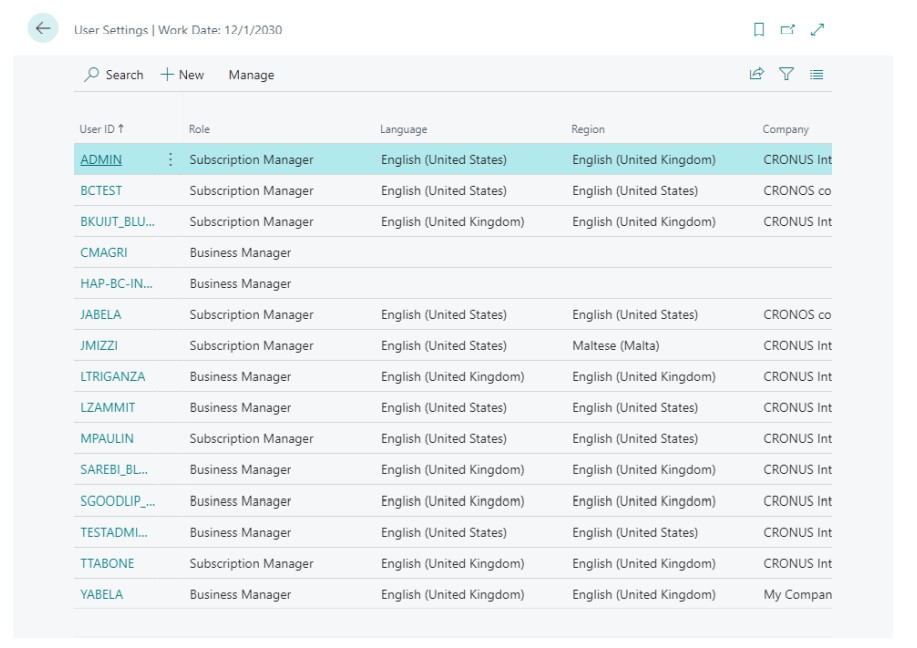The height and width of the screenshot is (648, 917).
Task: Open the ADMIN user link
Action: pyautogui.click(x=101, y=160)
